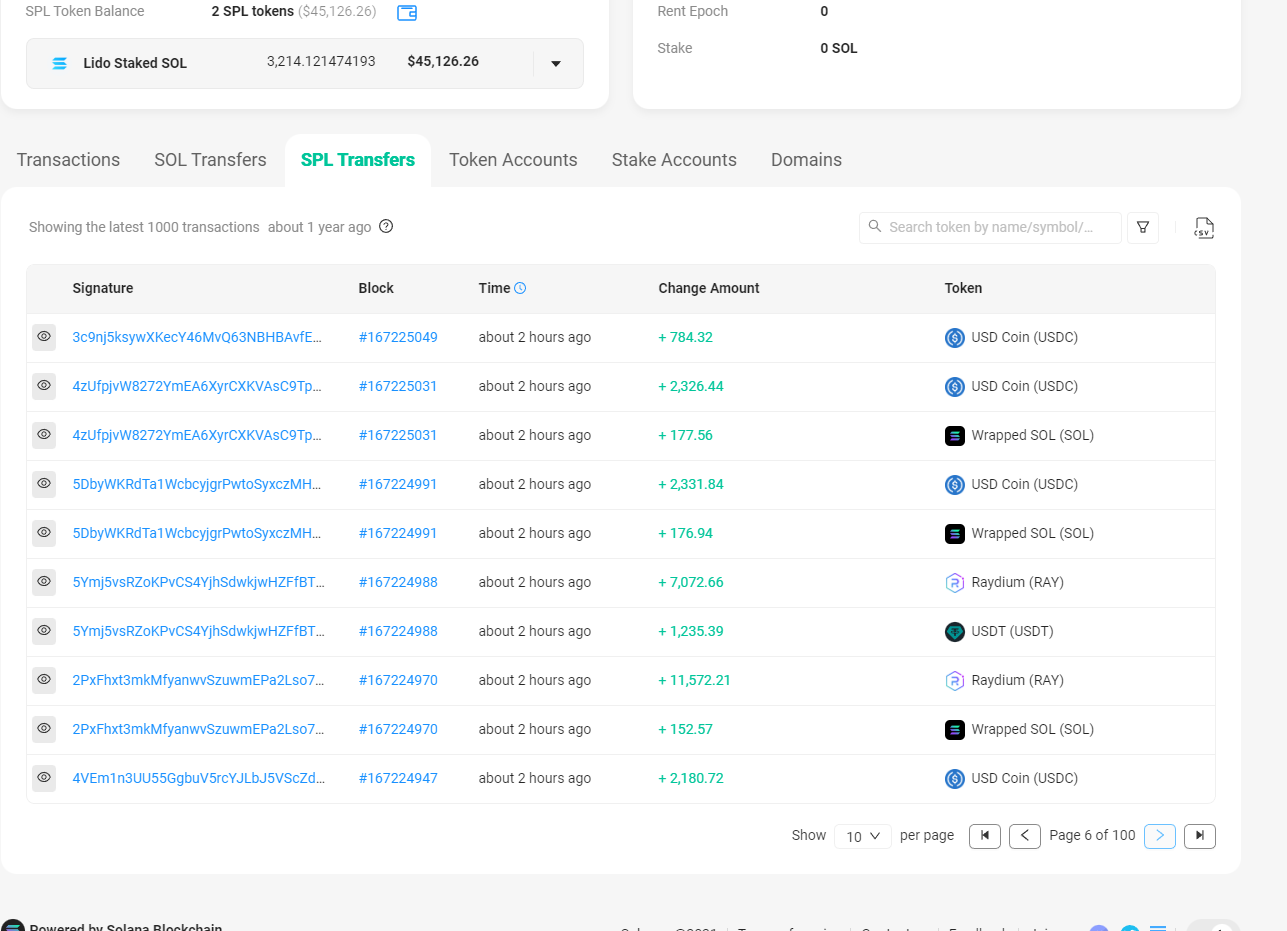Expand the Lido Staked SOL token dropdown
Viewport: 1287px width, 931px height.
[556, 63]
